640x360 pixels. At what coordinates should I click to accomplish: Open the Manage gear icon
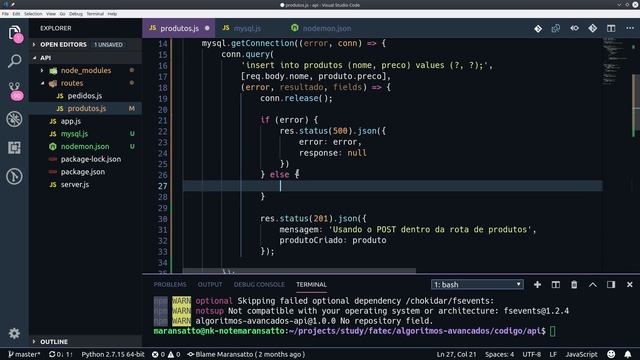coord(14,333)
